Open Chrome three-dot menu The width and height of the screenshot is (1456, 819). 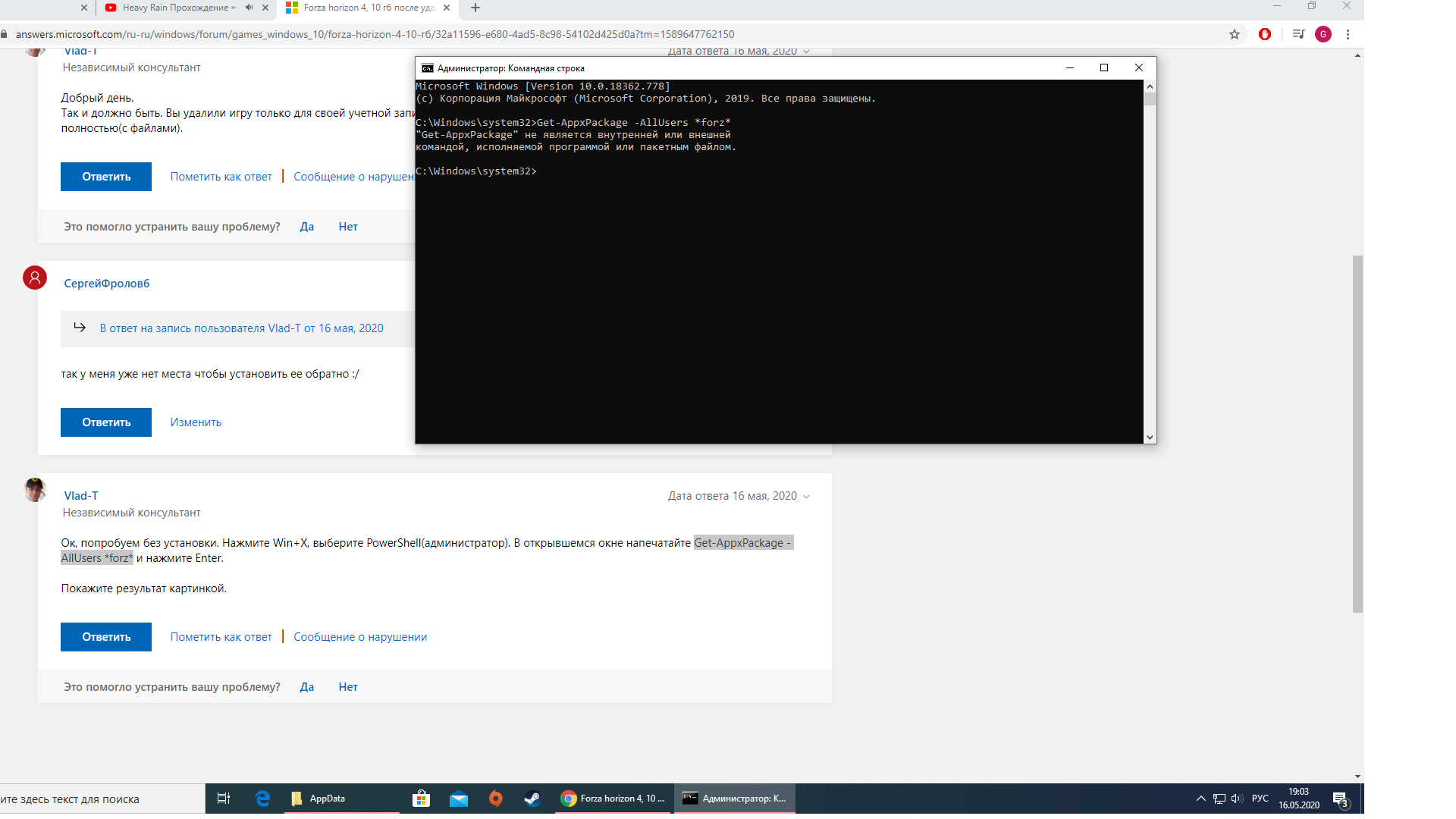1348,34
